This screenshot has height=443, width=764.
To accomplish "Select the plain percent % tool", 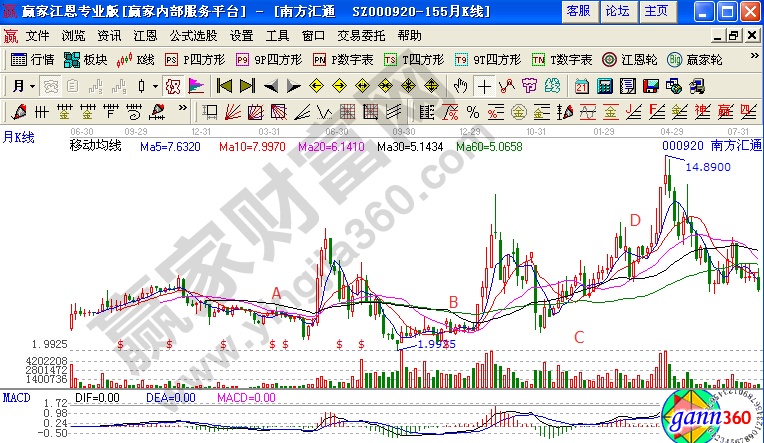I will click(x=473, y=113).
